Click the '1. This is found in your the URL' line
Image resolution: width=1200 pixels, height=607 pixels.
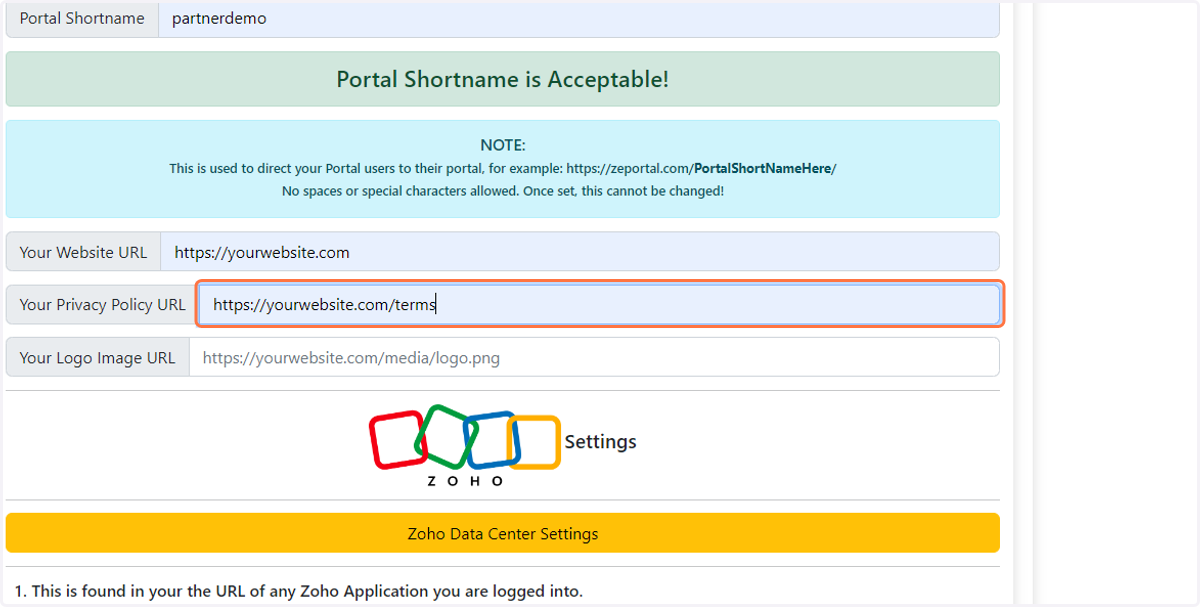[x=299, y=591]
